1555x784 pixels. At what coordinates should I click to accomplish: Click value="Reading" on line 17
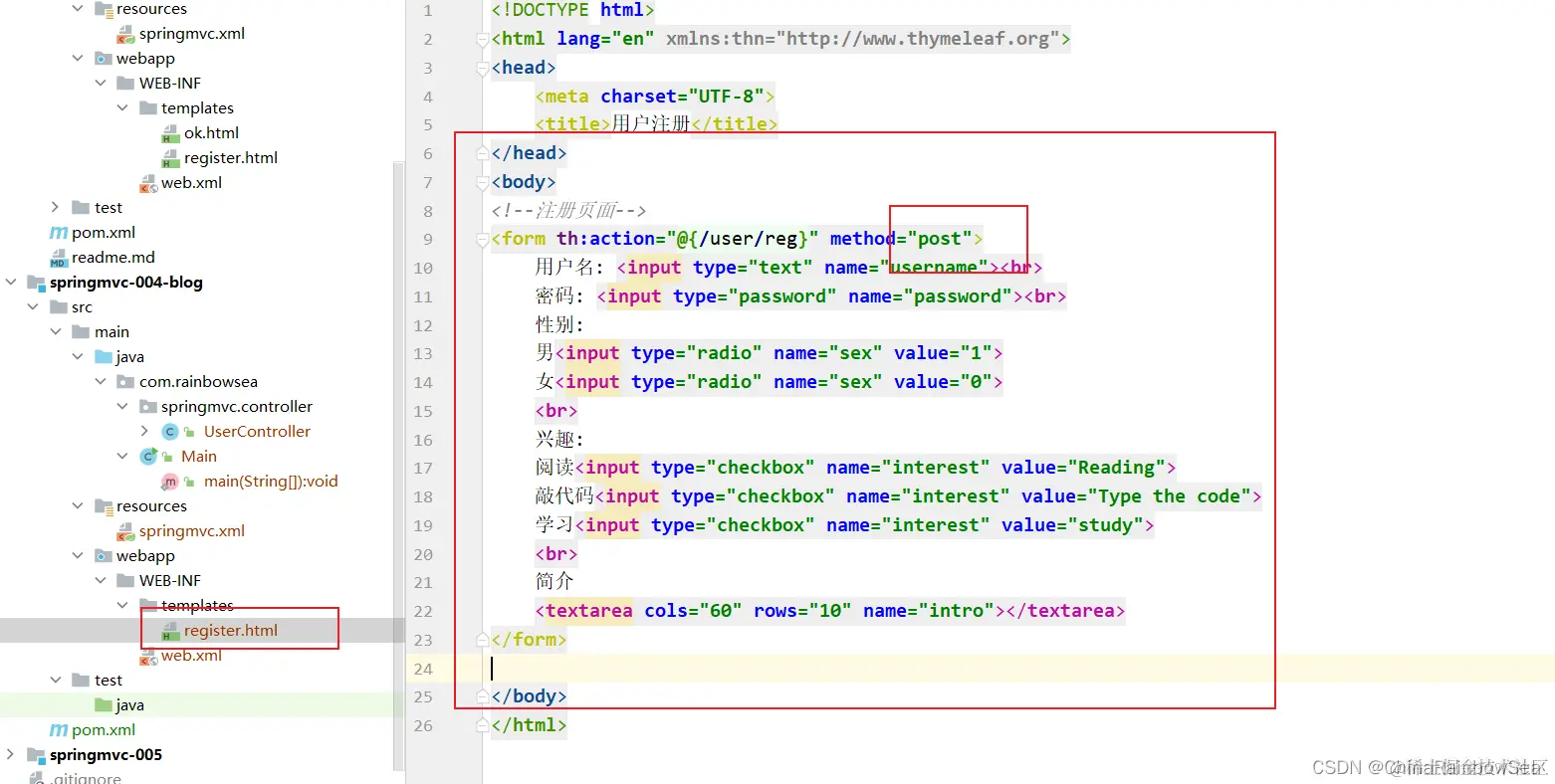tap(1083, 468)
